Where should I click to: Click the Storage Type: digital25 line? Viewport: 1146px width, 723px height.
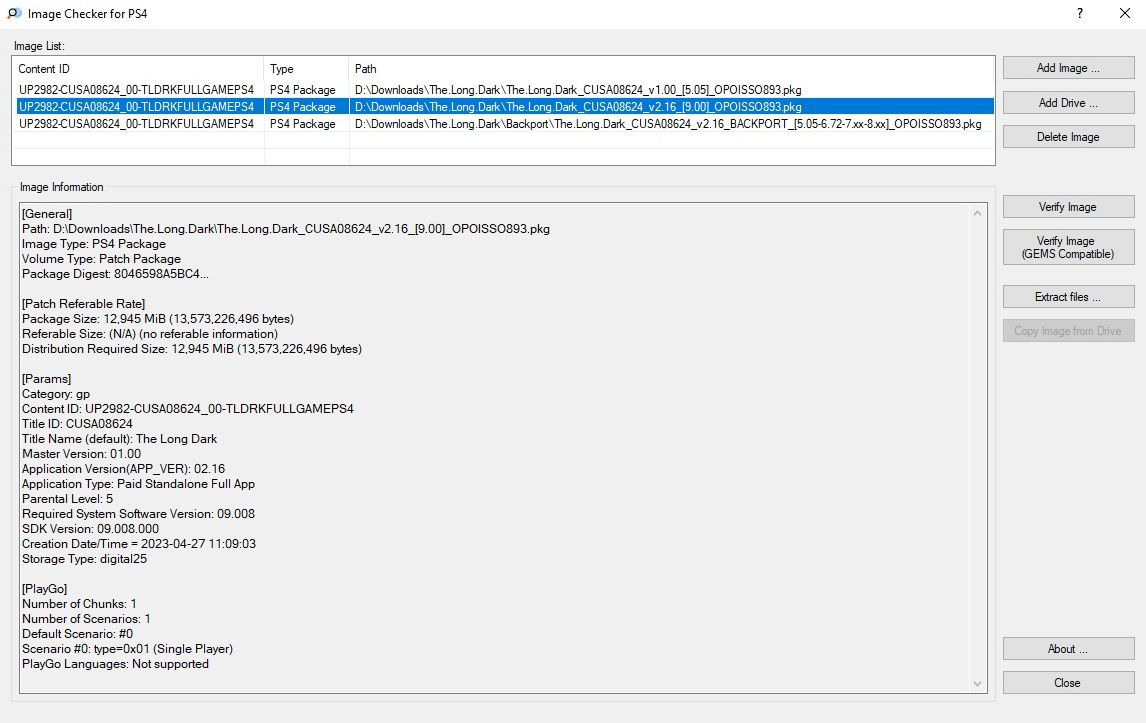pyautogui.click(x=85, y=559)
